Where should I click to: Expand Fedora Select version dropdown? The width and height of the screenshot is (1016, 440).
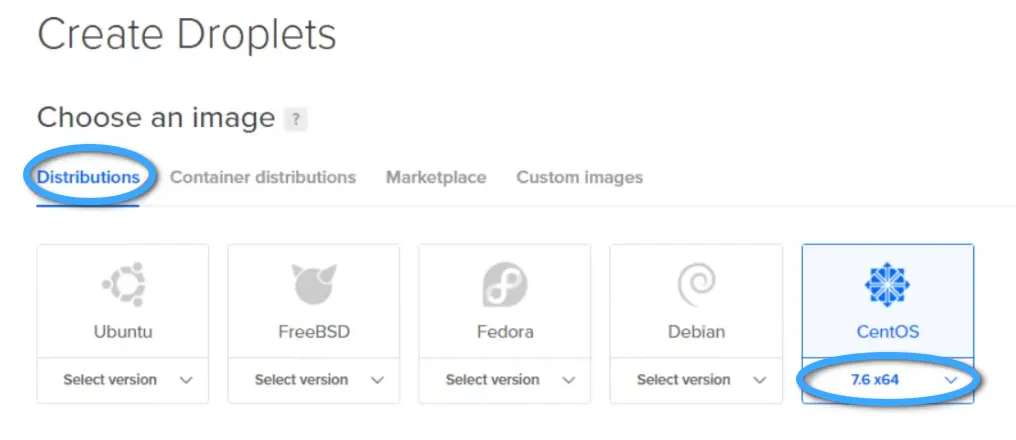[505, 380]
